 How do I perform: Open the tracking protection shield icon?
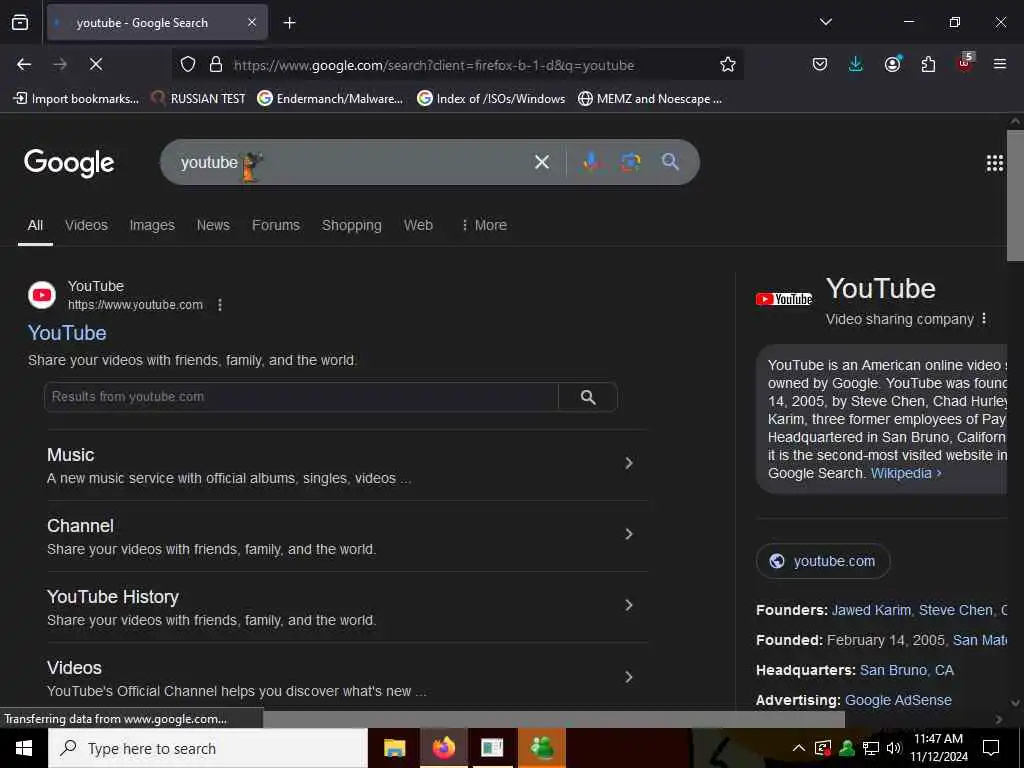pos(188,65)
